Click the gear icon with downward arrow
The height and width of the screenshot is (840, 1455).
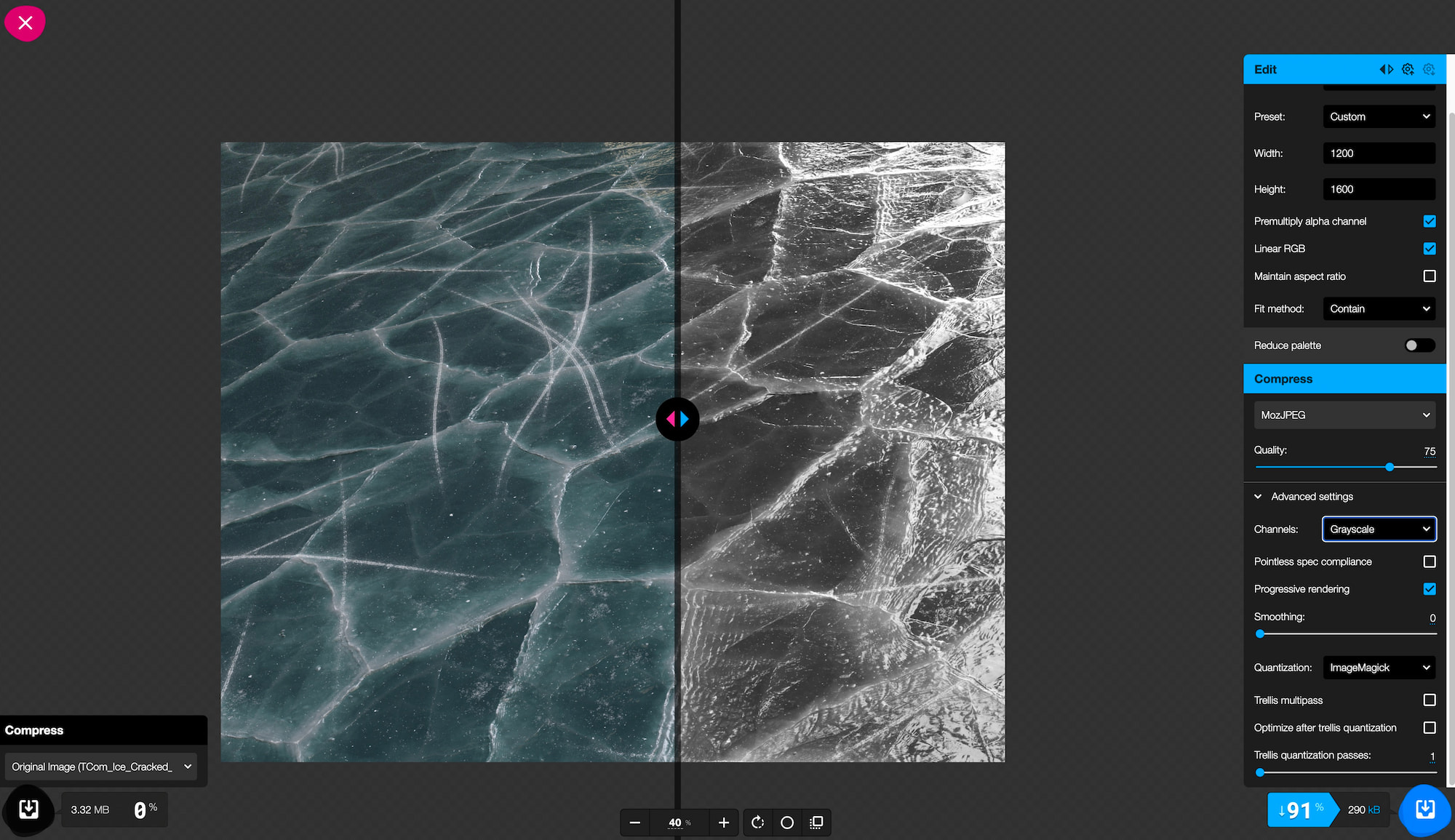[x=1429, y=69]
